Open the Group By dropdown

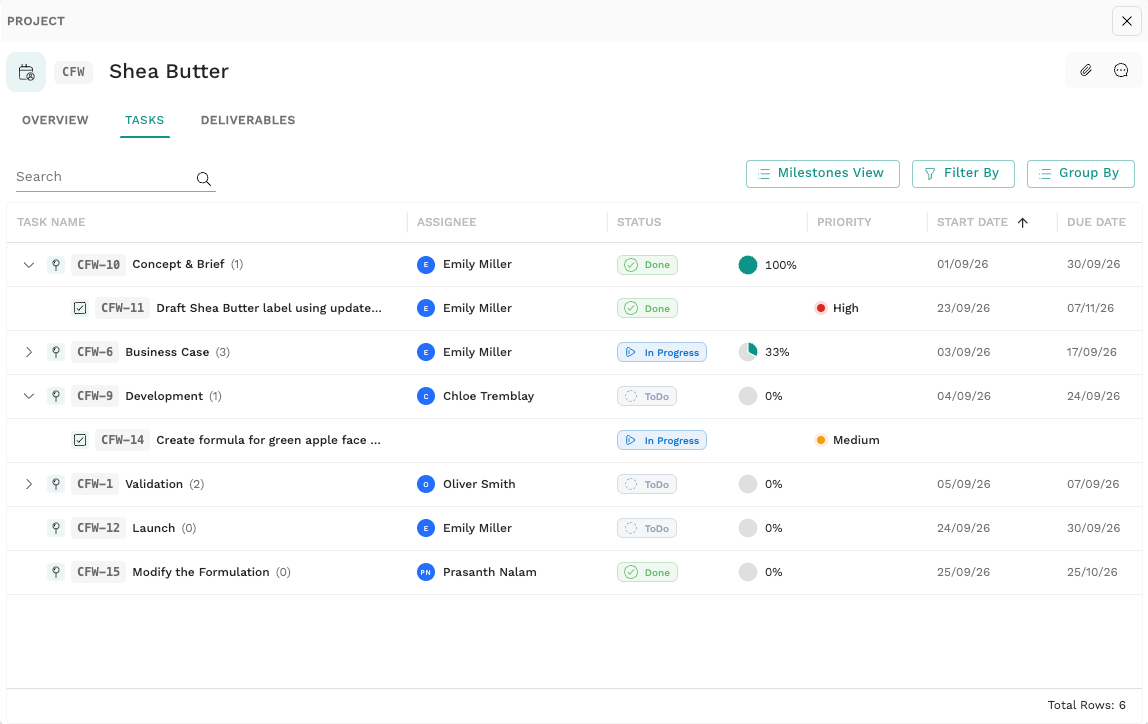coord(1081,173)
